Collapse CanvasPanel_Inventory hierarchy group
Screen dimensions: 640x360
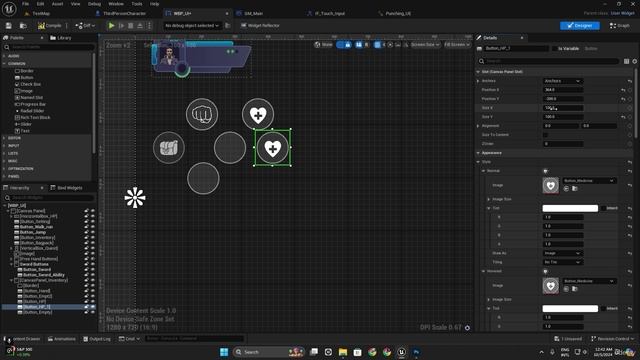coord(11,280)
